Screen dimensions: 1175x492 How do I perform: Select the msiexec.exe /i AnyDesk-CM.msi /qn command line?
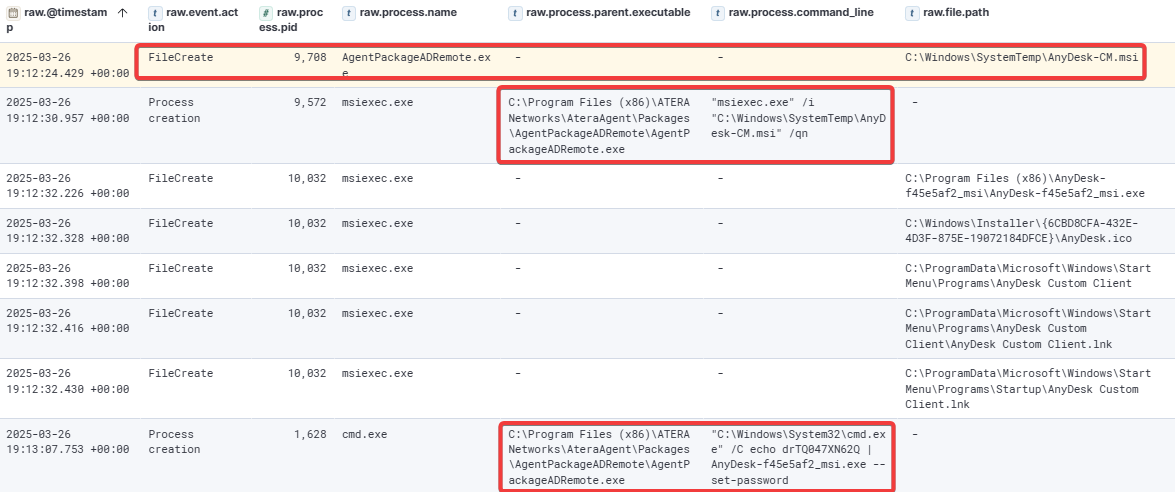(799, 118)
